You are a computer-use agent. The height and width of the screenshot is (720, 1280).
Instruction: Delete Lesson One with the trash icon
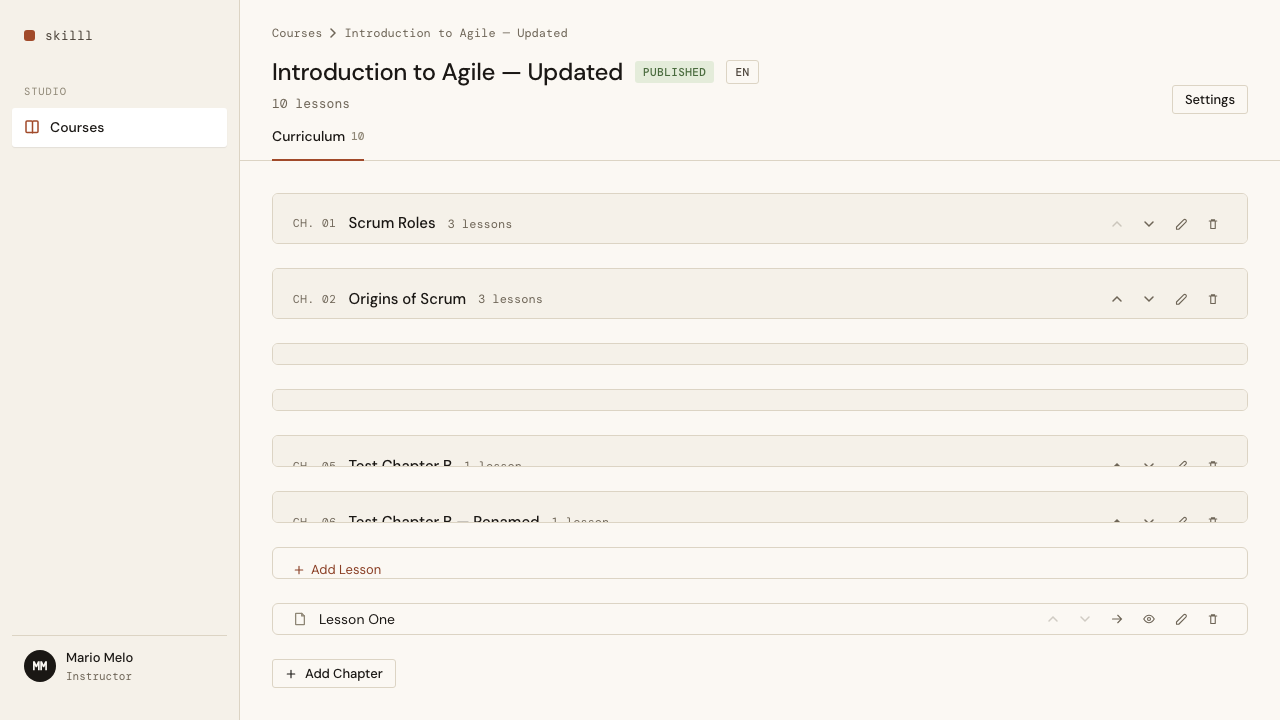coord(1213,619)
